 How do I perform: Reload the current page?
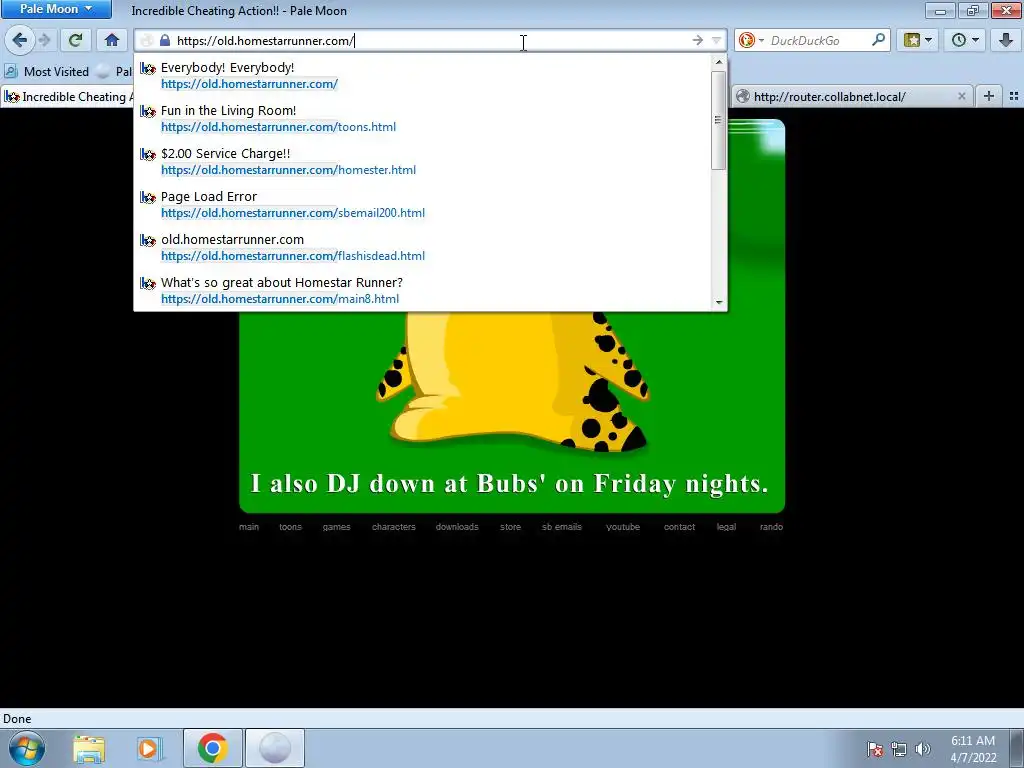(75, 40)
